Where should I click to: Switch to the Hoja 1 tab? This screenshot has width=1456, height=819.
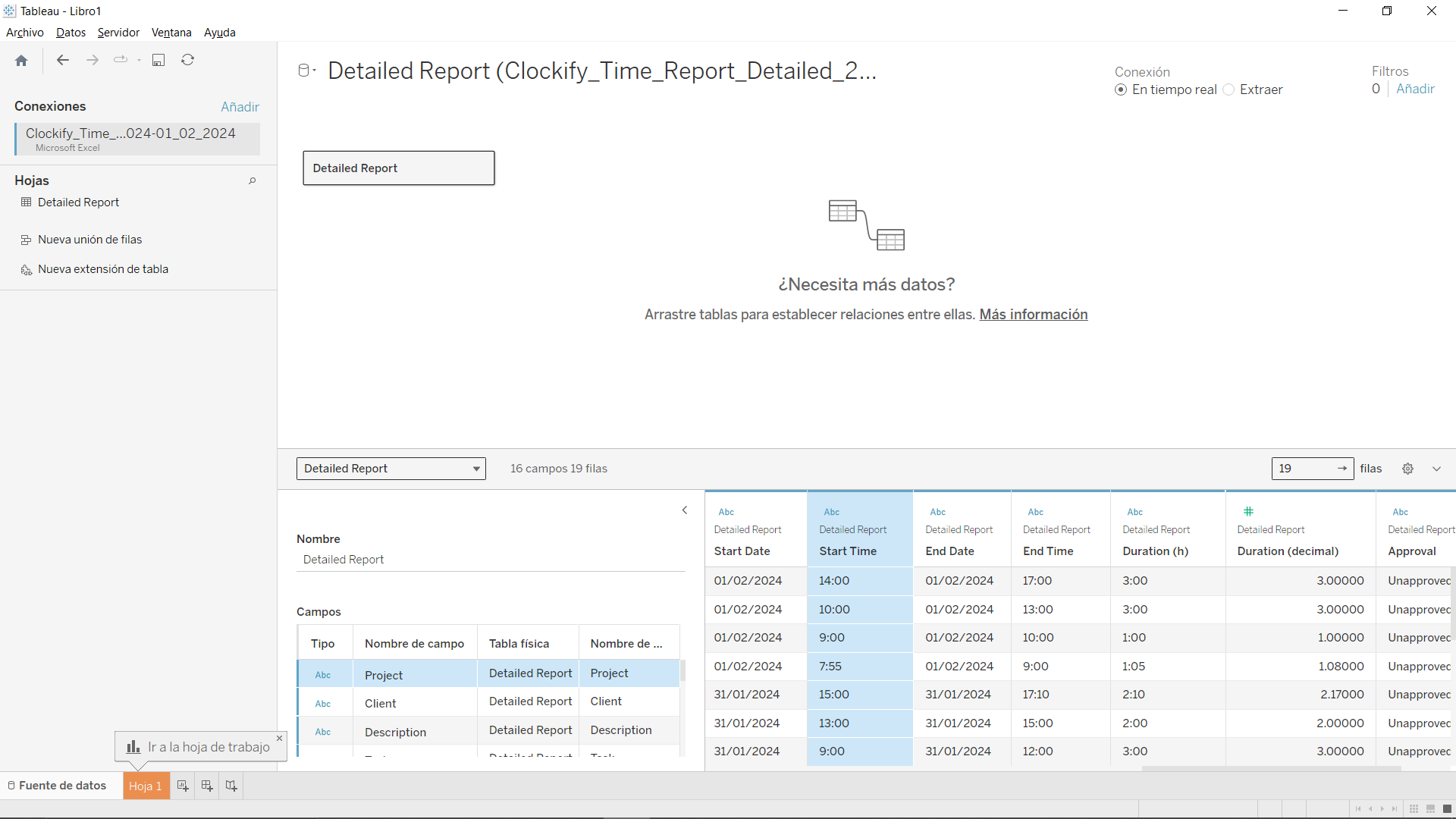click(146, 785)
